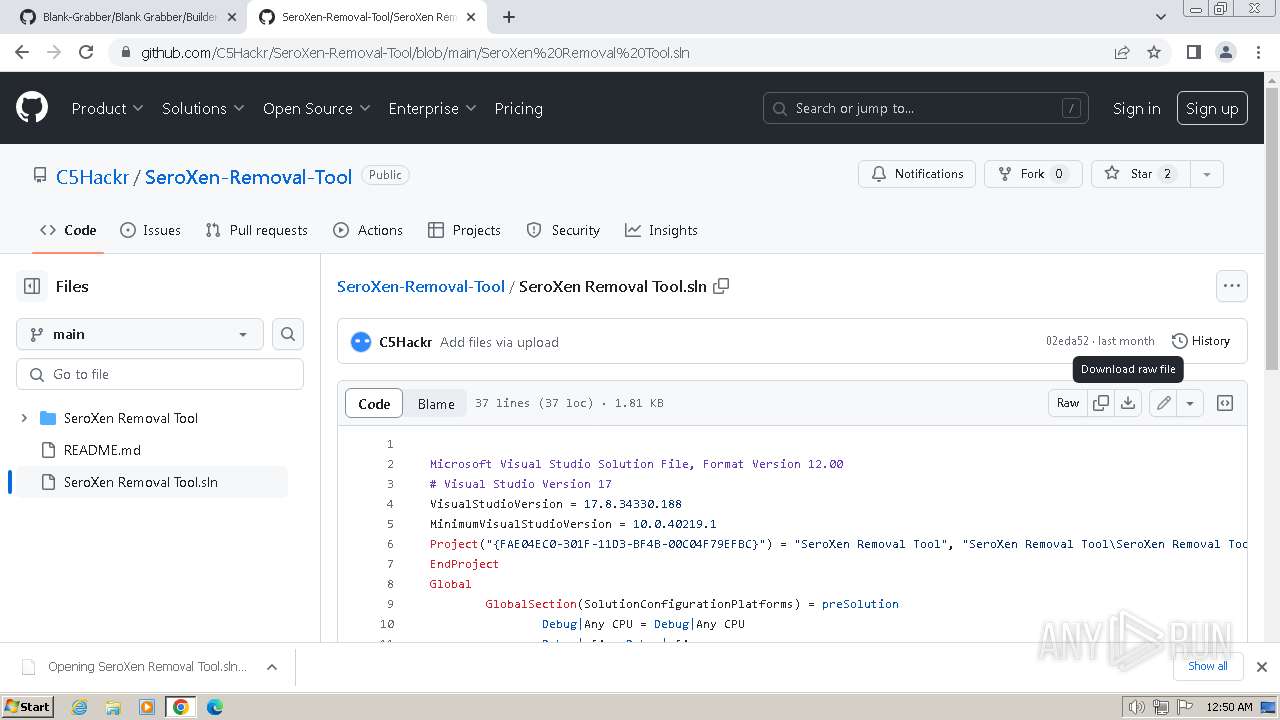Open the C5Hackr owner link
Screen dimensions: 1280x720
92,177
